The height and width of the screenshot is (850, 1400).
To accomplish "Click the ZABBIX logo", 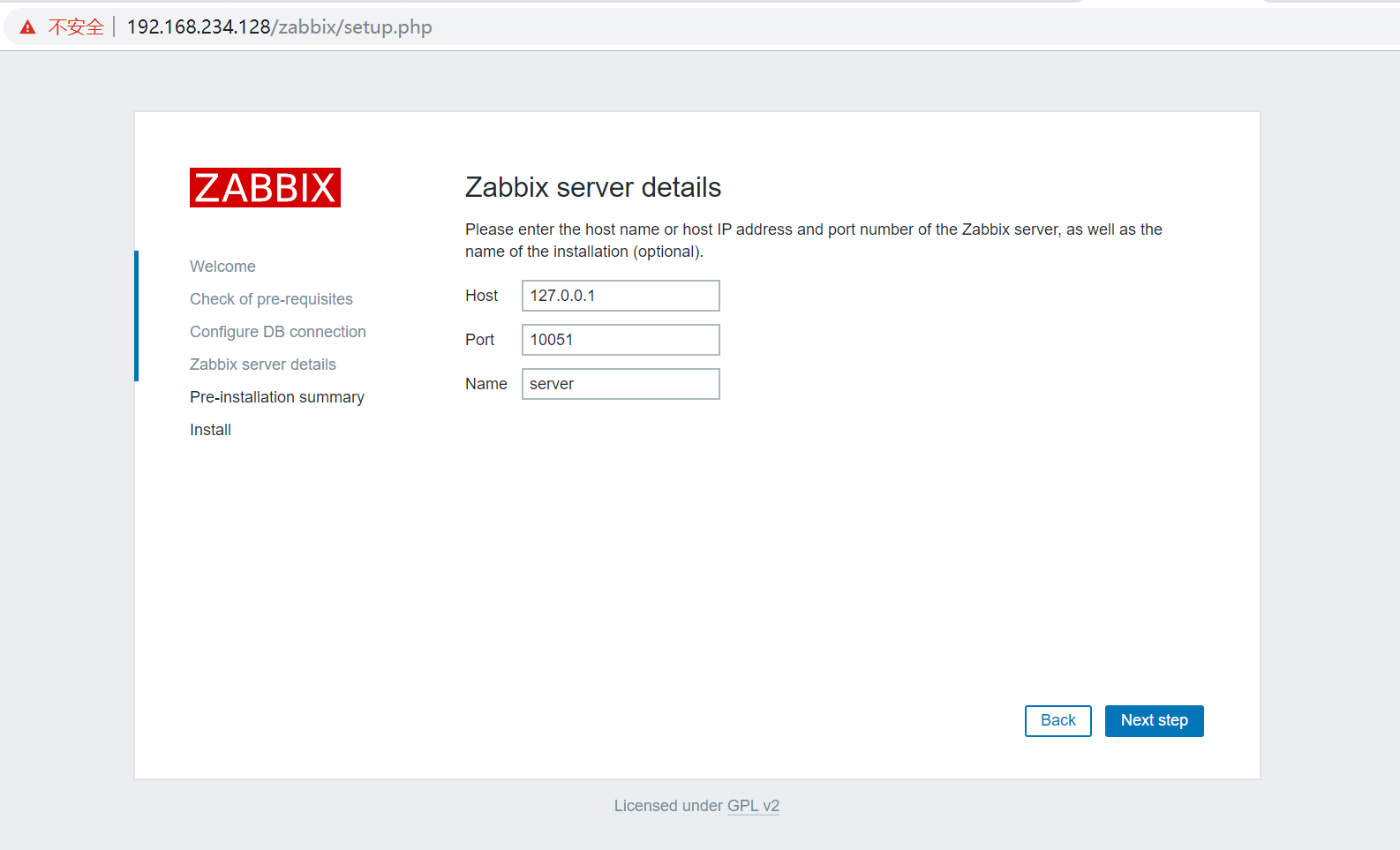I will [x=265, y=188].
